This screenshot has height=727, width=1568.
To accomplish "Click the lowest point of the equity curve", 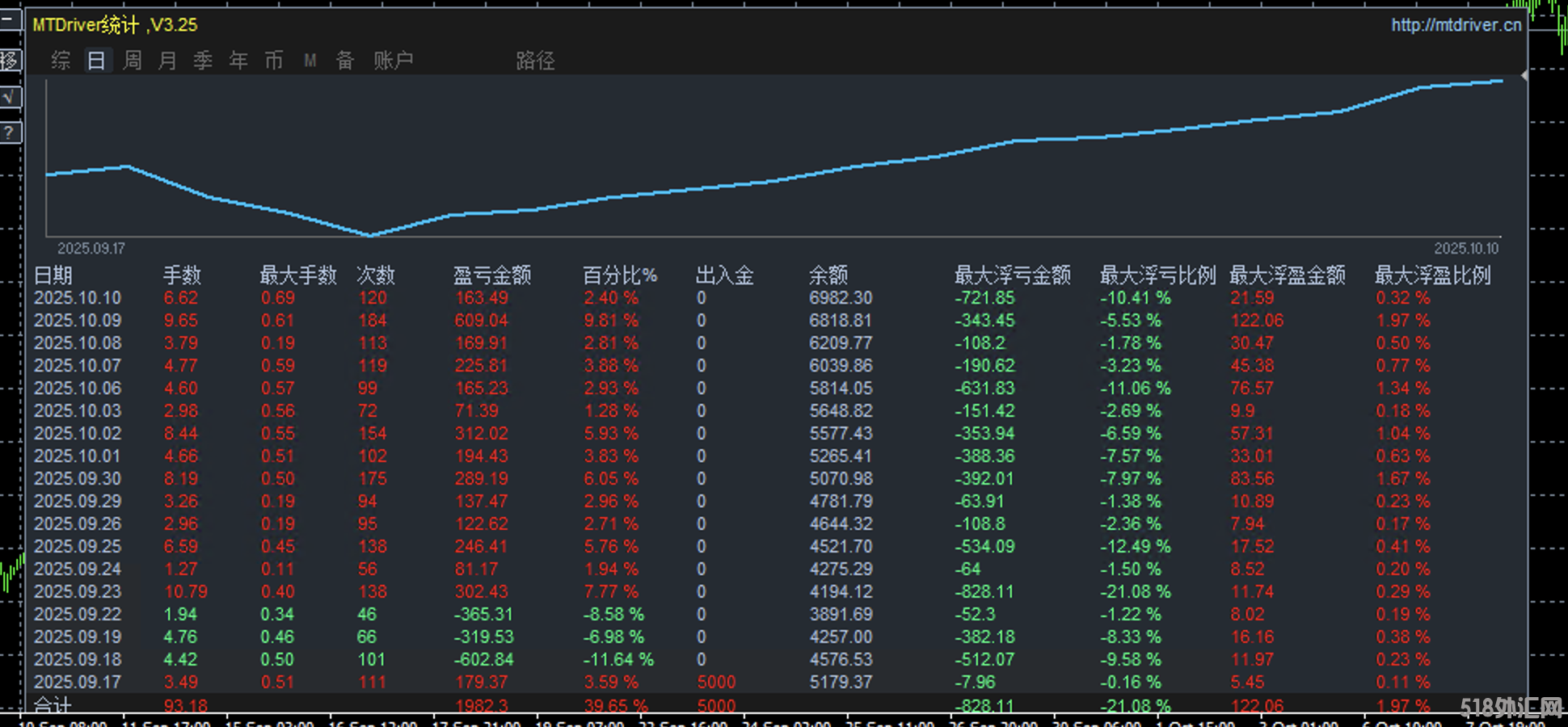I will coord(369,235).
